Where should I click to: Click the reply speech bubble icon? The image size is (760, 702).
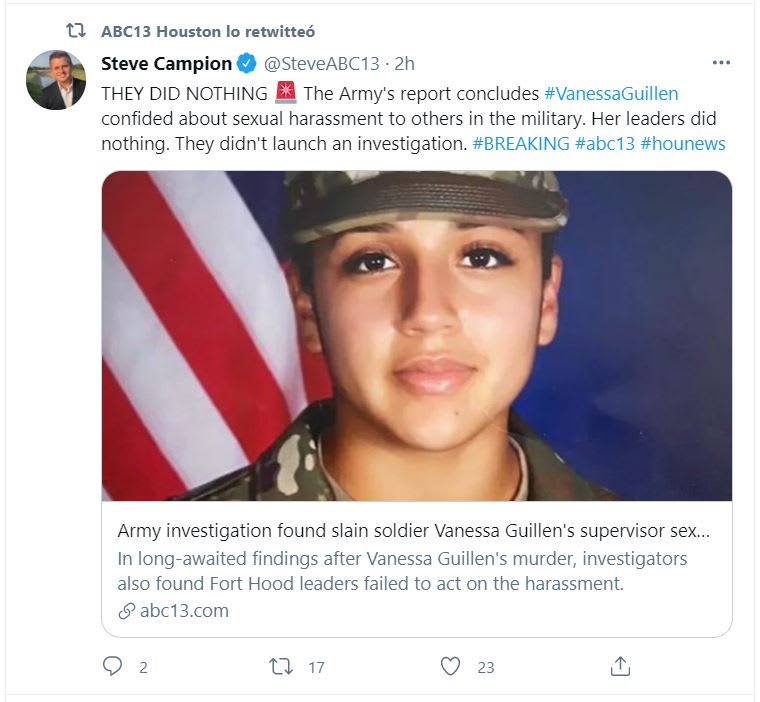pos(112,666)
